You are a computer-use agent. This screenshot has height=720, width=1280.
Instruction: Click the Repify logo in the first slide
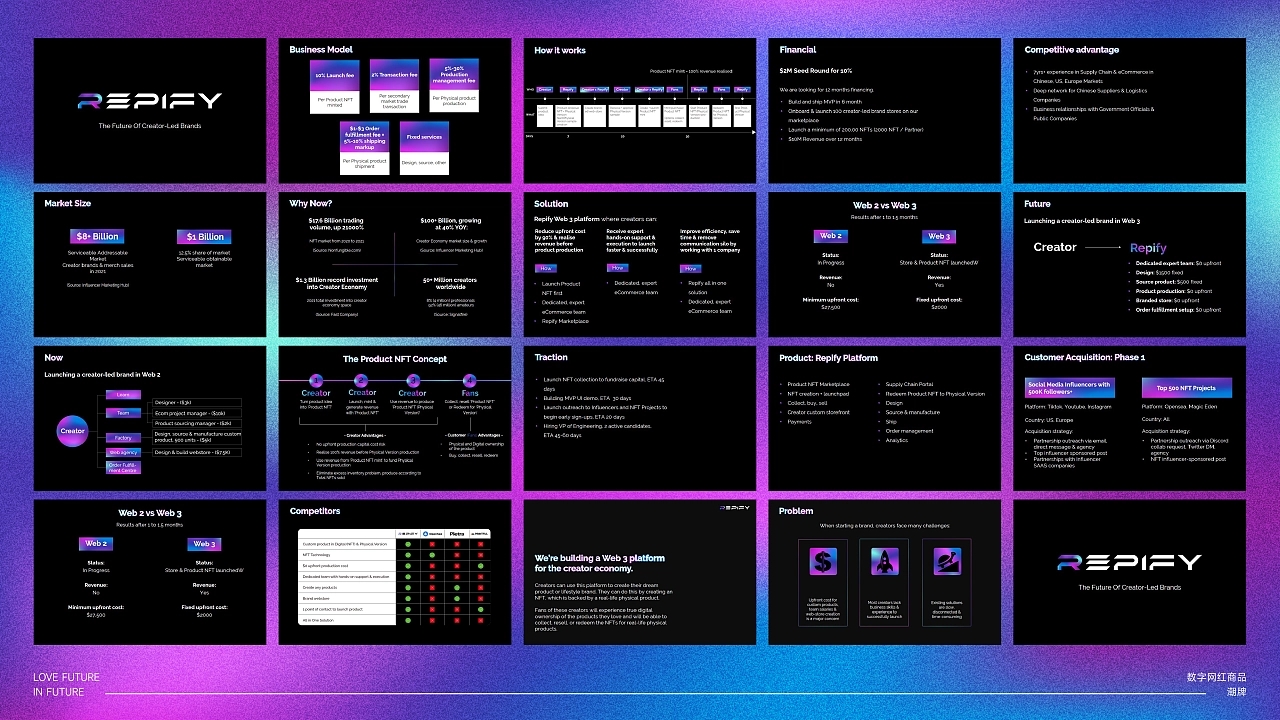coord(150,101)
